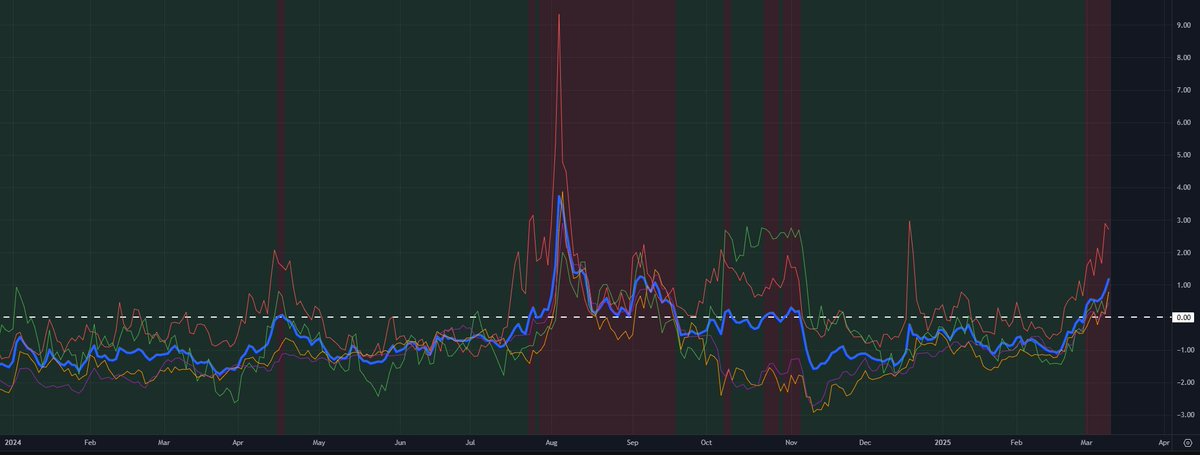Click the Nov label on time axis
Image resolution: width=1200 pixels, height=455 pixels.
click(791, 441)
